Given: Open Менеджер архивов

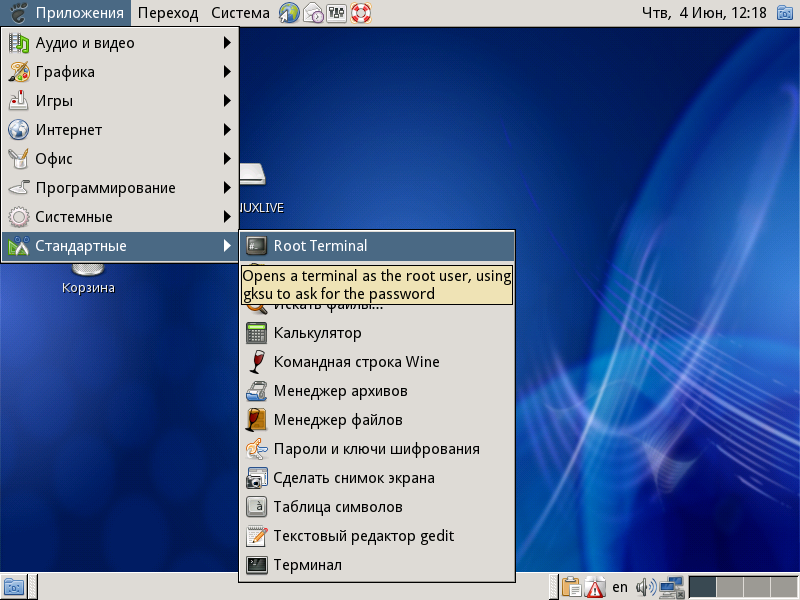Looking at the screenshot, I should [377, 391].
